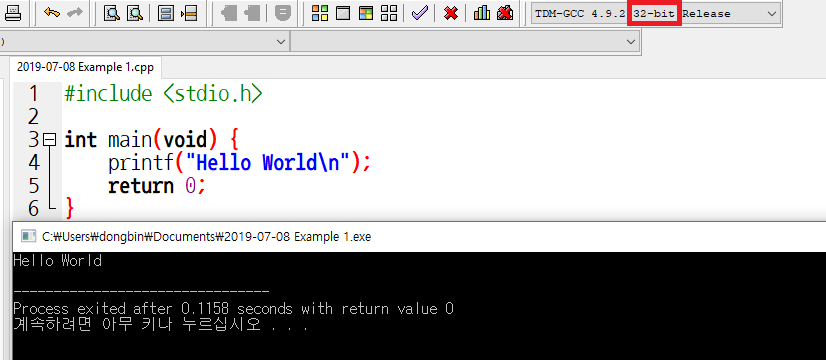826x360 pixels.
Task: Click the printf("Hello World\n") statement
Action: coord(240,163)
